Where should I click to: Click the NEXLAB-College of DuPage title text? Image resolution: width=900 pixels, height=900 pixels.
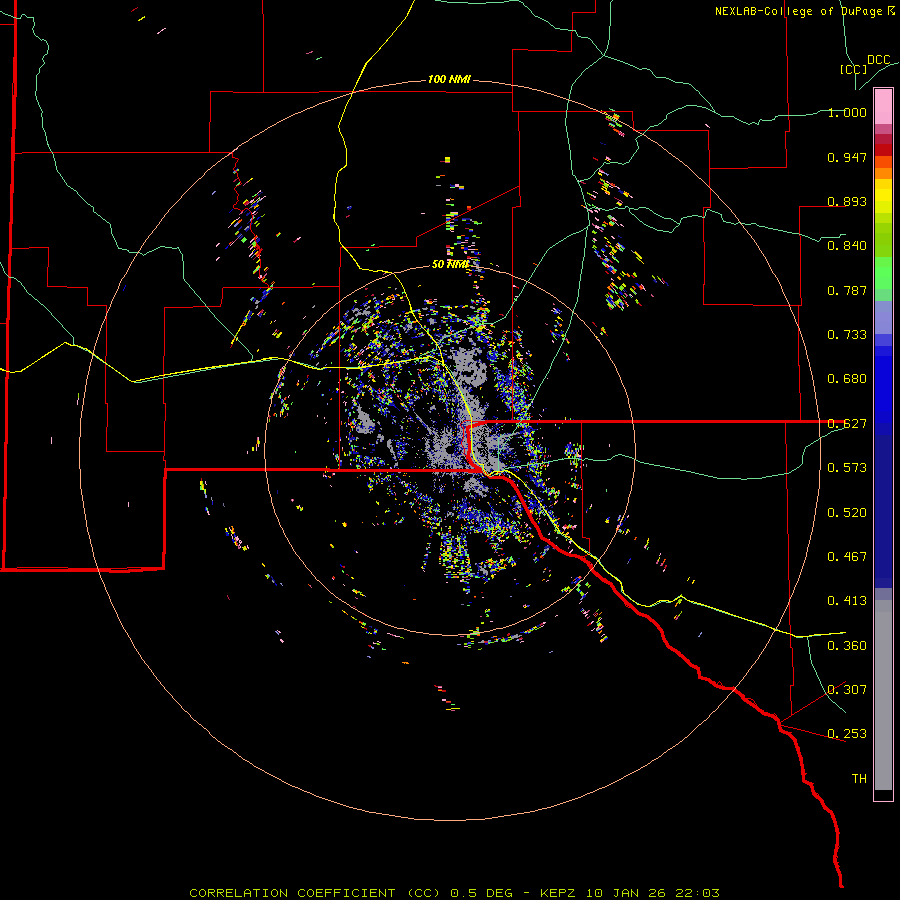tap(805, 11)
